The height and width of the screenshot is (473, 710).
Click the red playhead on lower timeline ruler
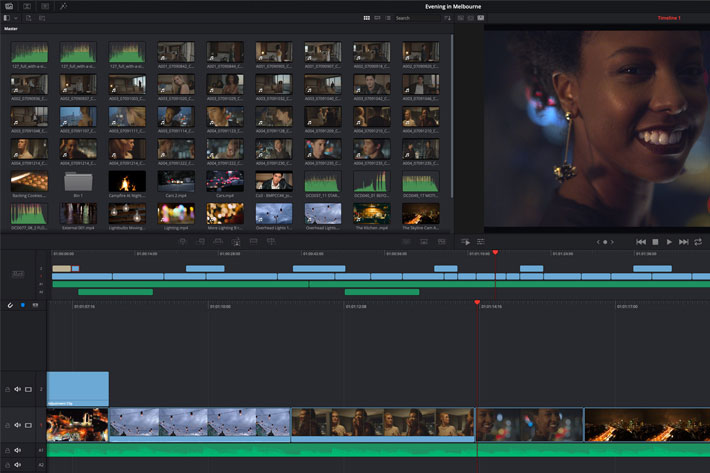tap(477, 302)
